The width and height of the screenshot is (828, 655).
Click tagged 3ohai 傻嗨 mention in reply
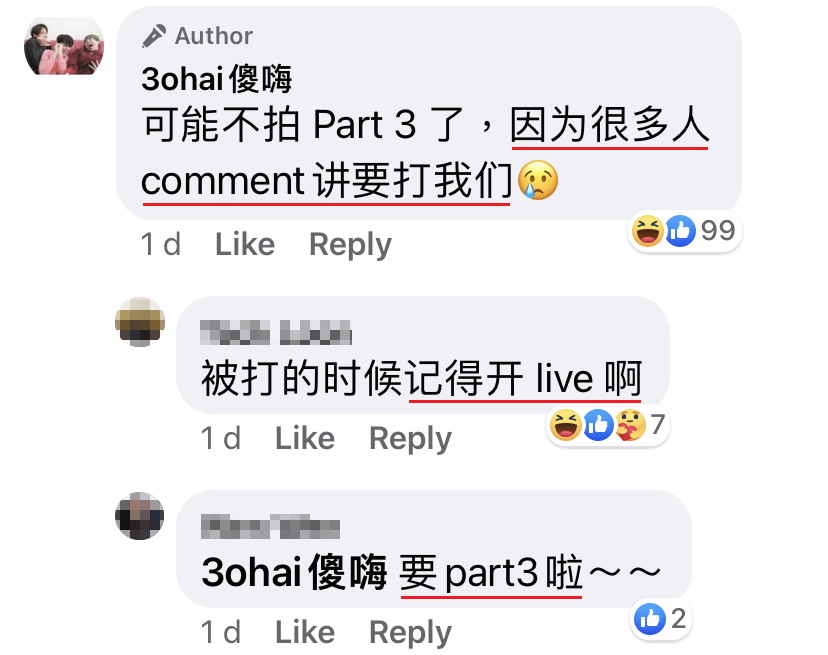(294, 573)
